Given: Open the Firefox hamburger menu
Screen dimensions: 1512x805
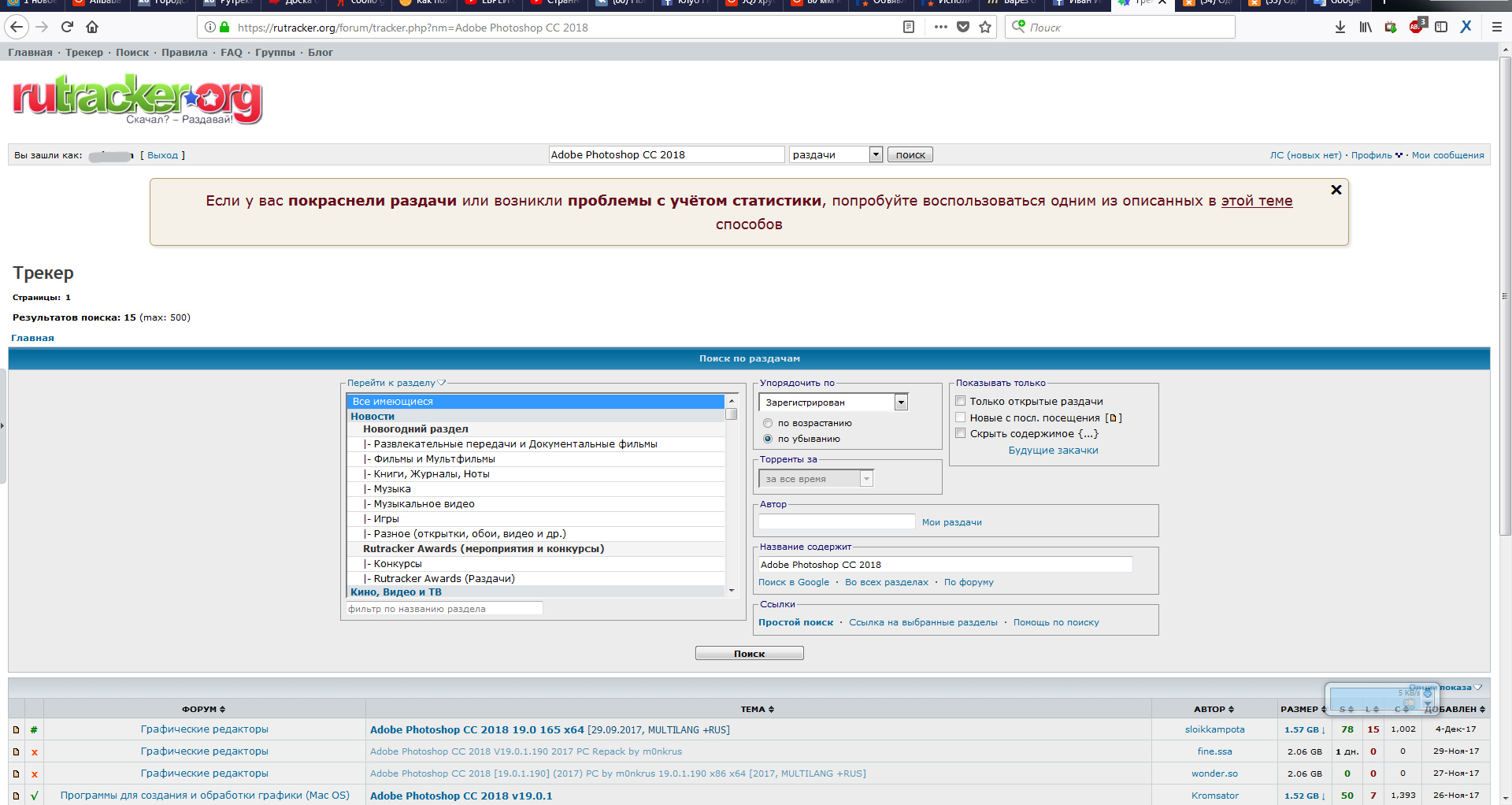Looking at the screenshot, I should click(x=1496, y=27).
